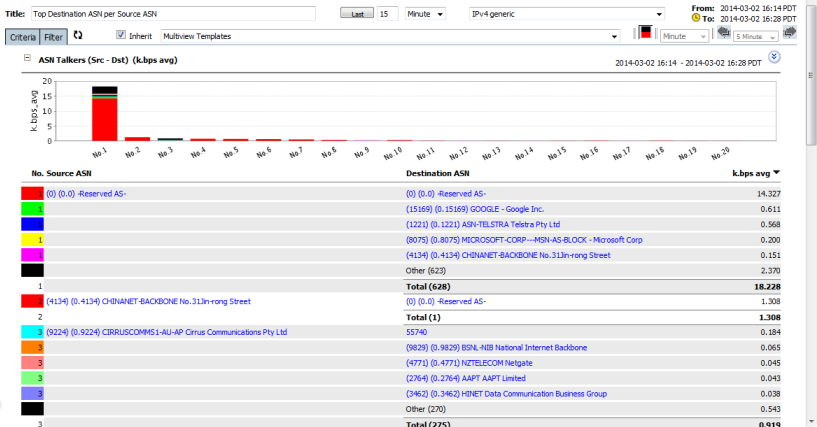Screen dimensions: 817x427
Task: Click the cyan swatch on the CIRRUSCOMMS1 row
Action: pos(32,332)
